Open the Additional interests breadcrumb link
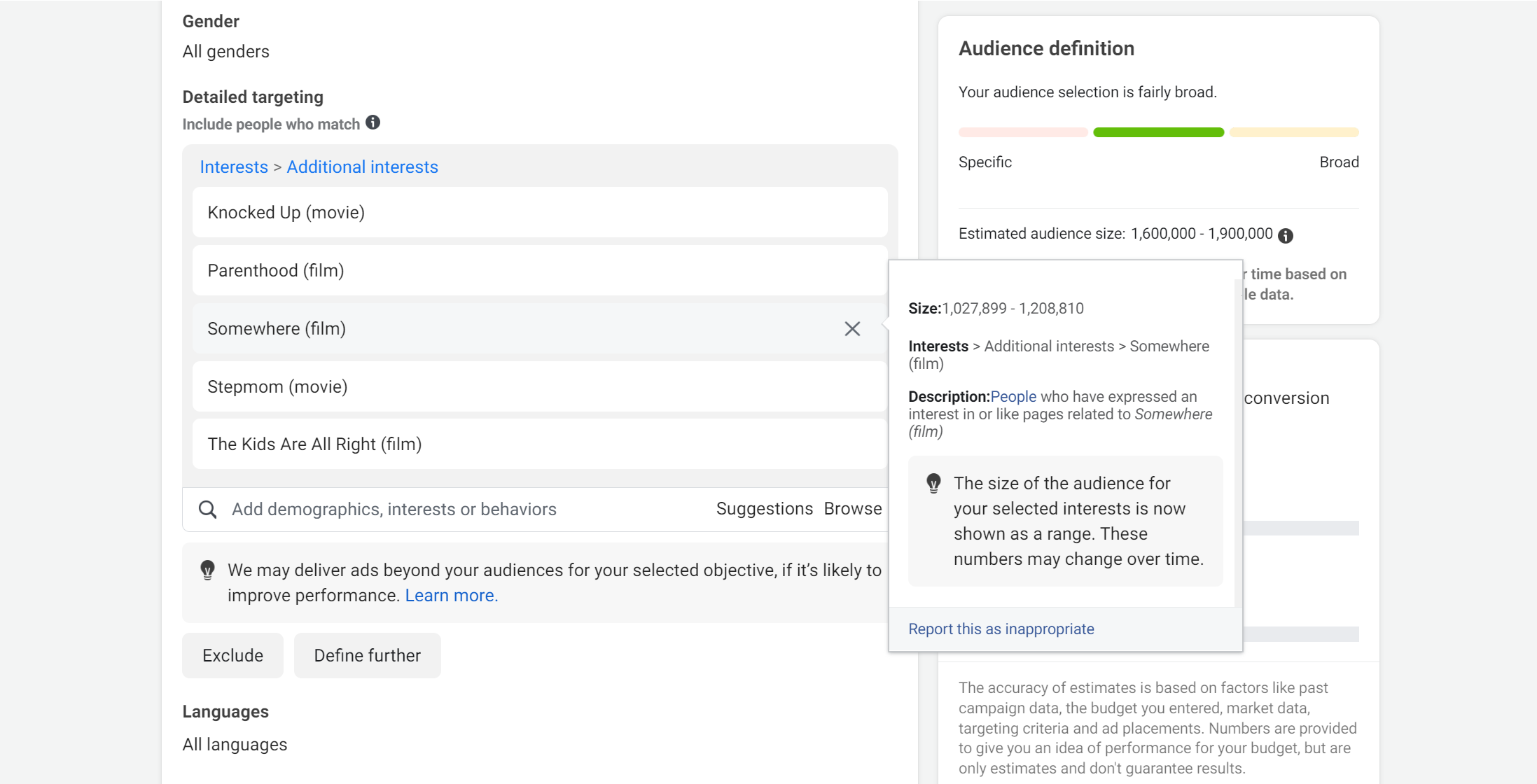The image size is (1537, 784). coord(362,167)
